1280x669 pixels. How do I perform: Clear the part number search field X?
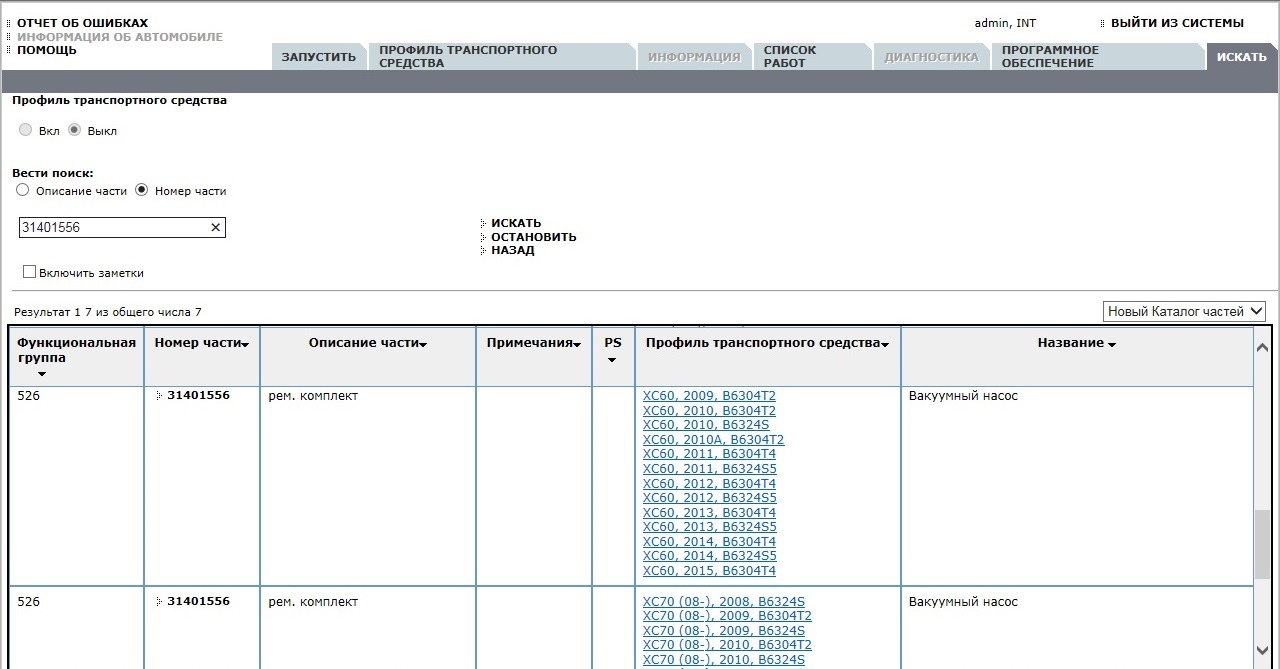[x=215, y=228]
